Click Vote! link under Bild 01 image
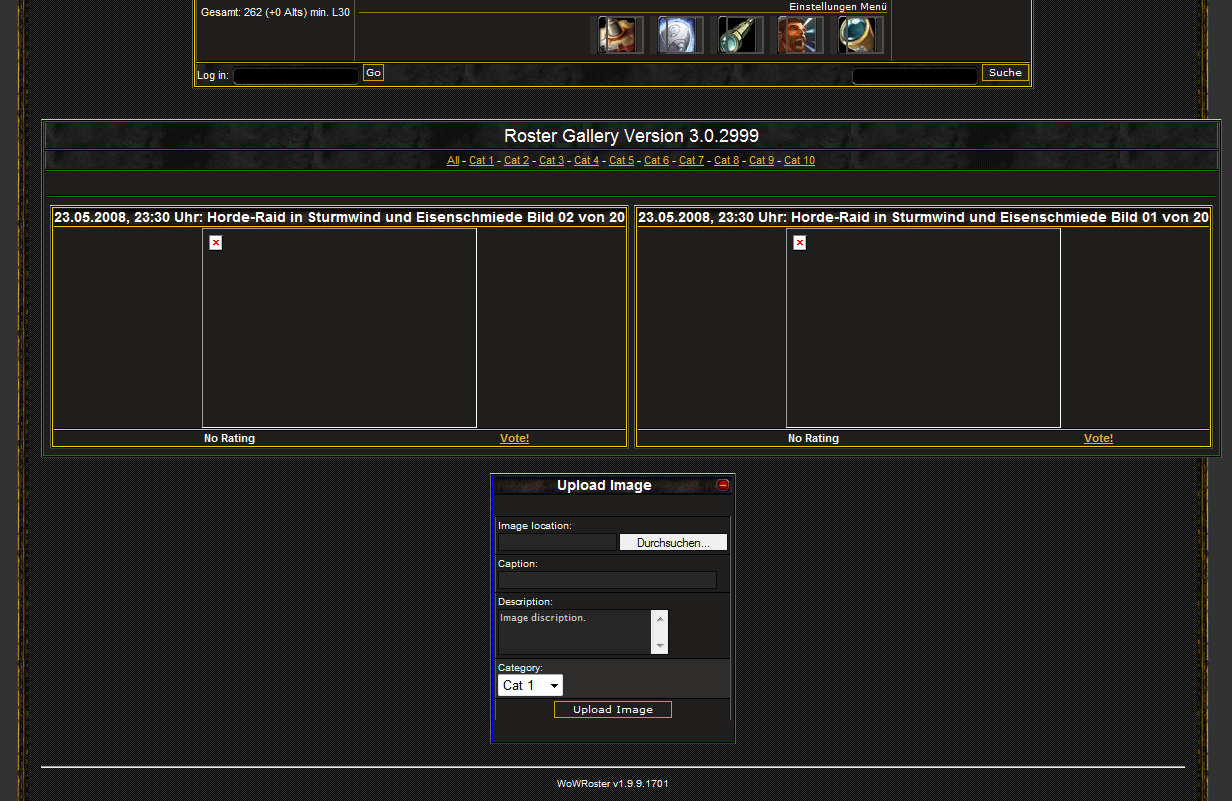1232x801 pixels. pyautogui.click(x=1098, y=438)
